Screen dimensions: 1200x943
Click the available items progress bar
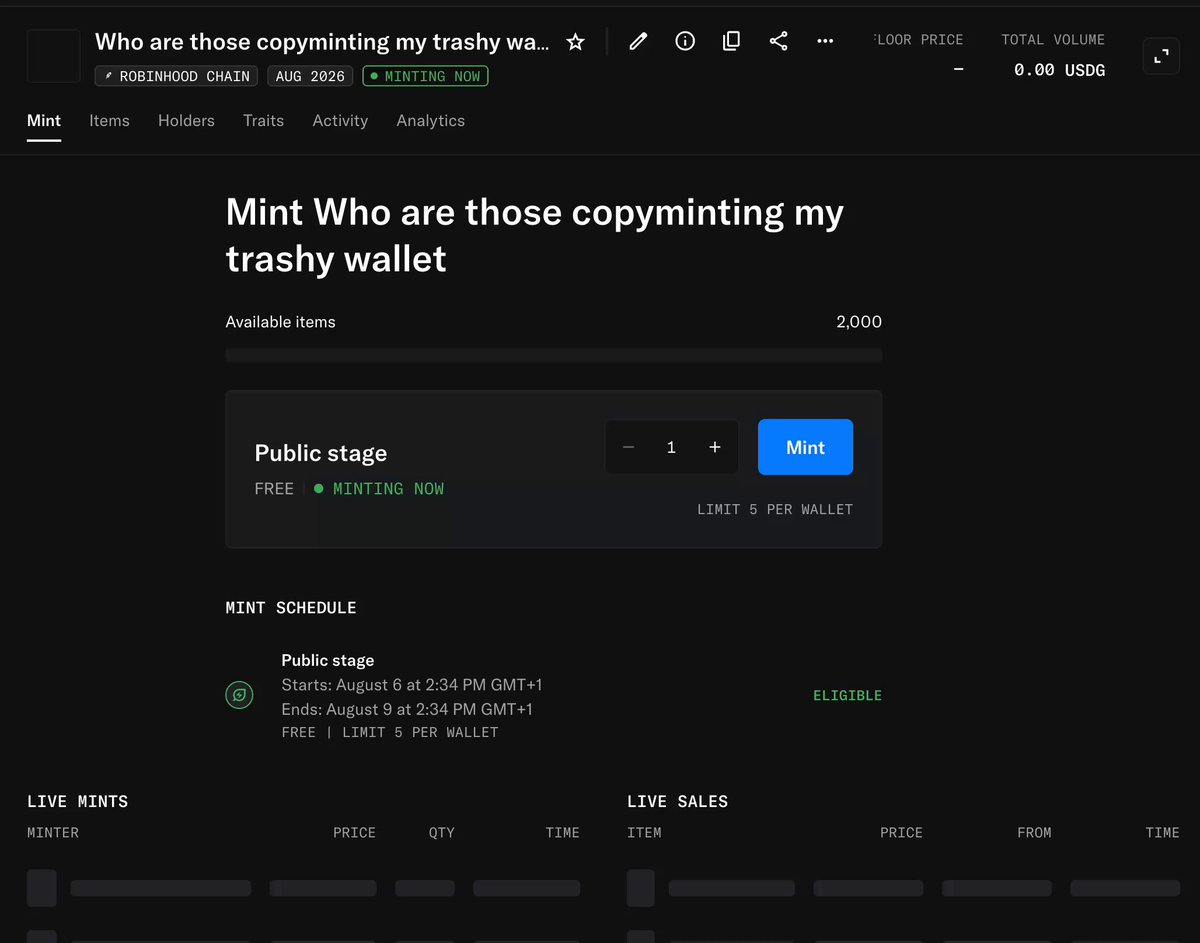(x=554, y=355)
